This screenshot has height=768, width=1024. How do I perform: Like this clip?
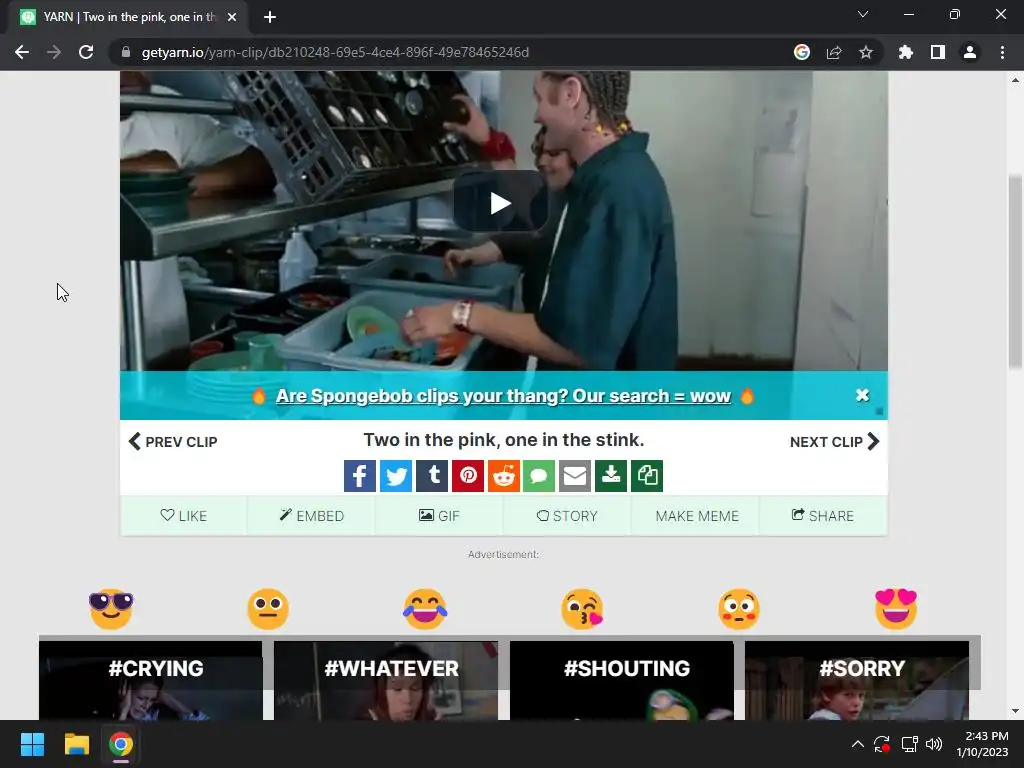184,516
